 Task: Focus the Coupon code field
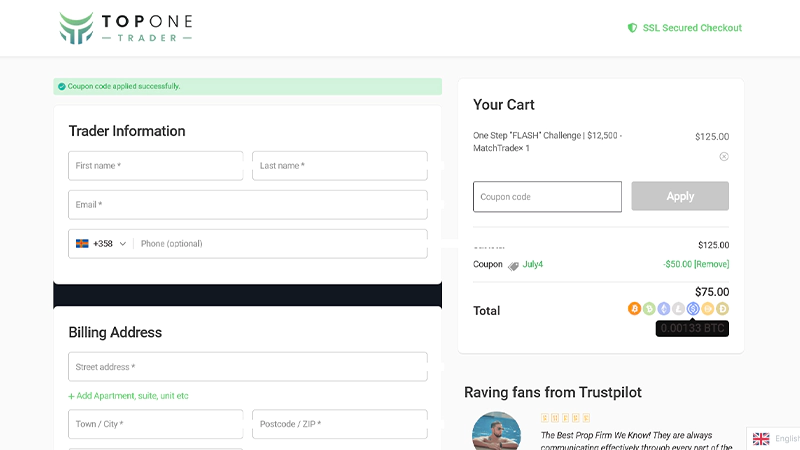coord(547,197)
